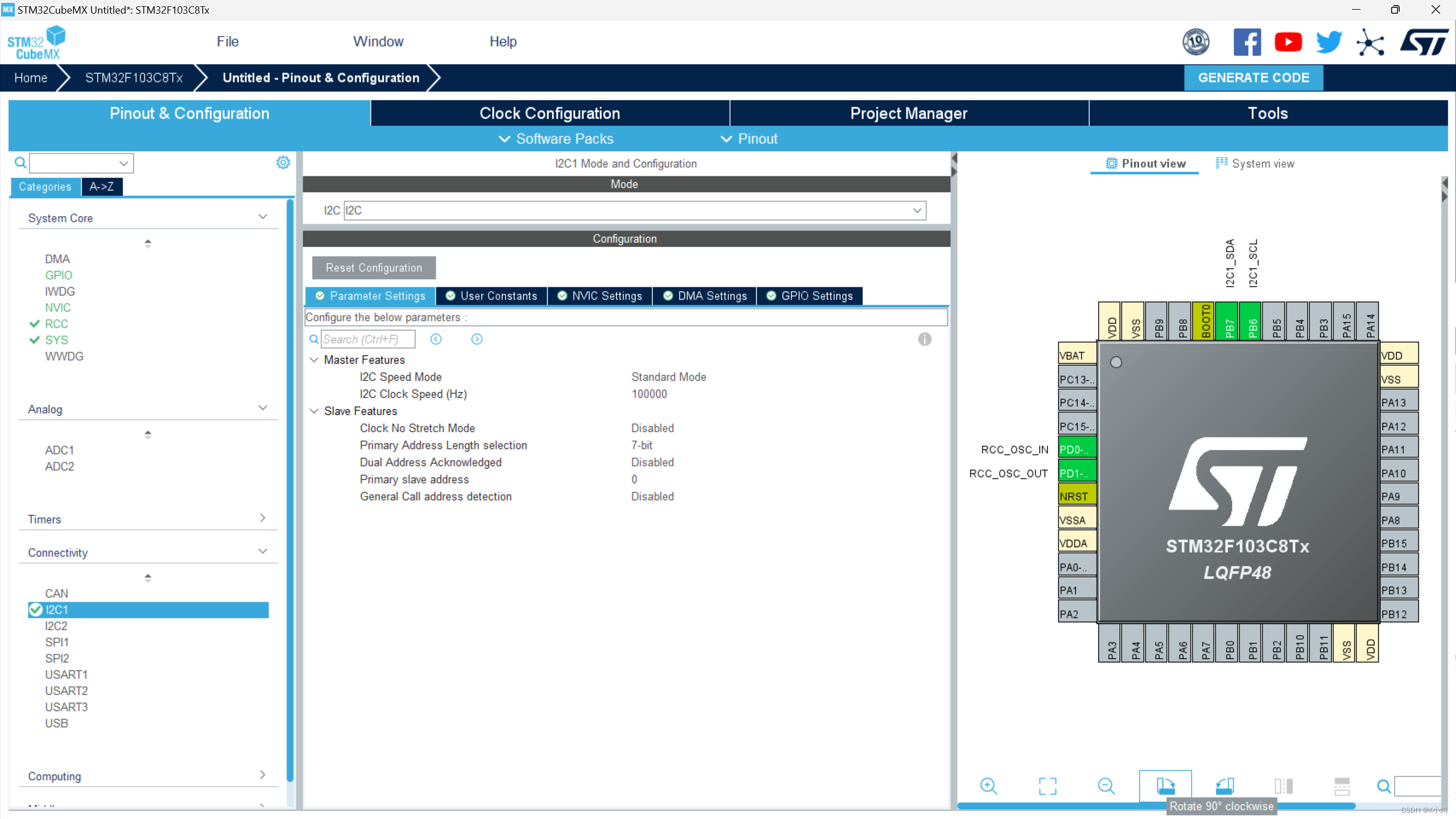
Task: Click the fit-to-screen pinout icon
Action: pos(1047,786)
